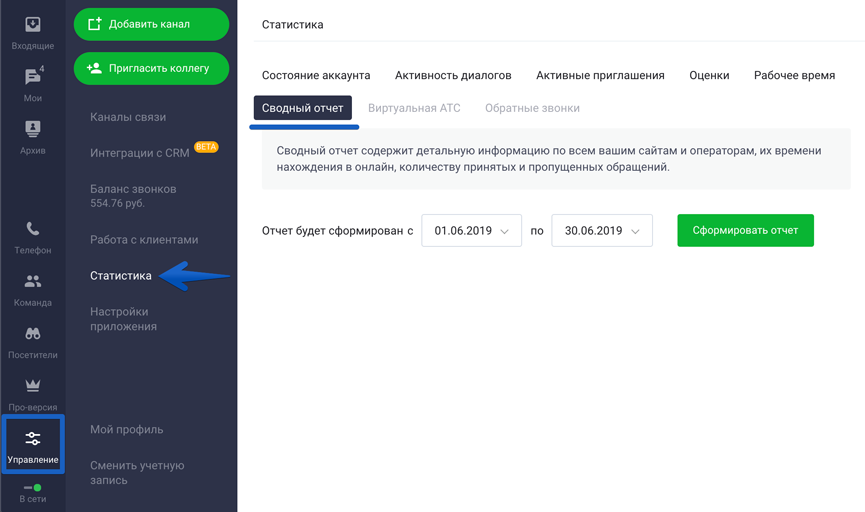The height and width of the screenshot is (512, 865).
Task: Select the Сводный отчет tab
Action: point(302,108)
